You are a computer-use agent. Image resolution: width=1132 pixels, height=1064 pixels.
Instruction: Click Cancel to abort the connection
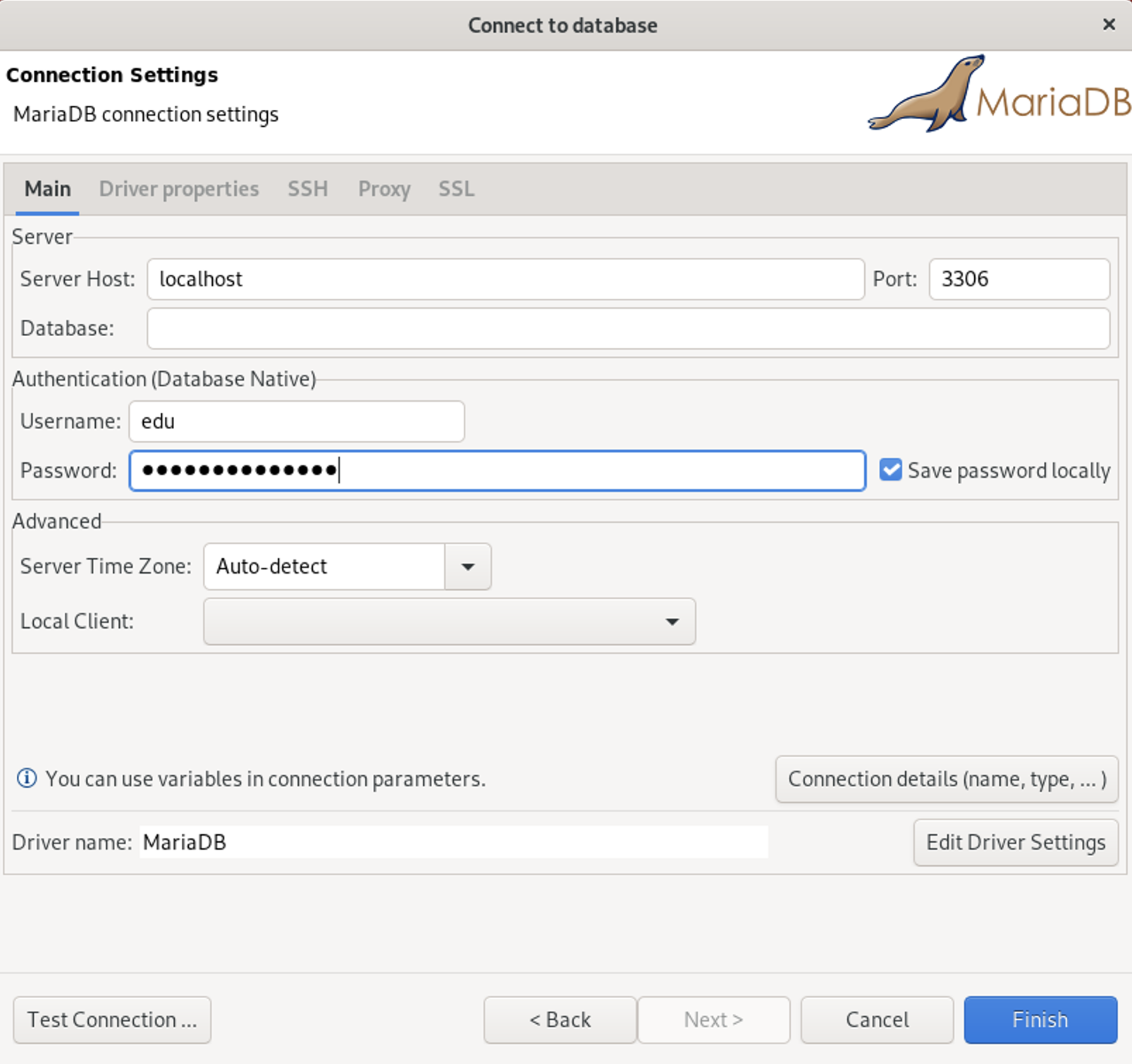click(x=876, y=1020)
